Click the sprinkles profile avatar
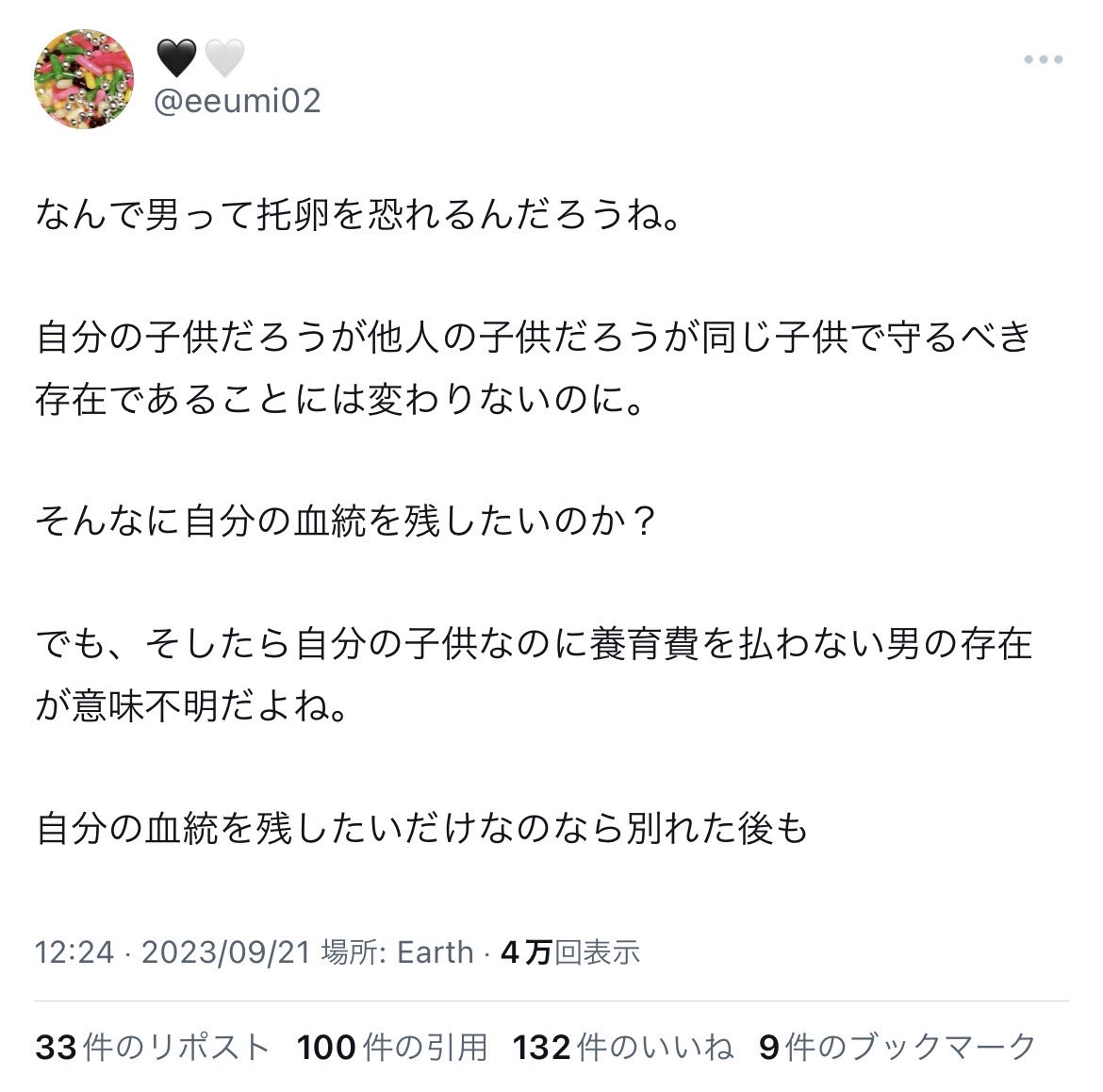This screenshot has width=1103, height=1092. 84,79
